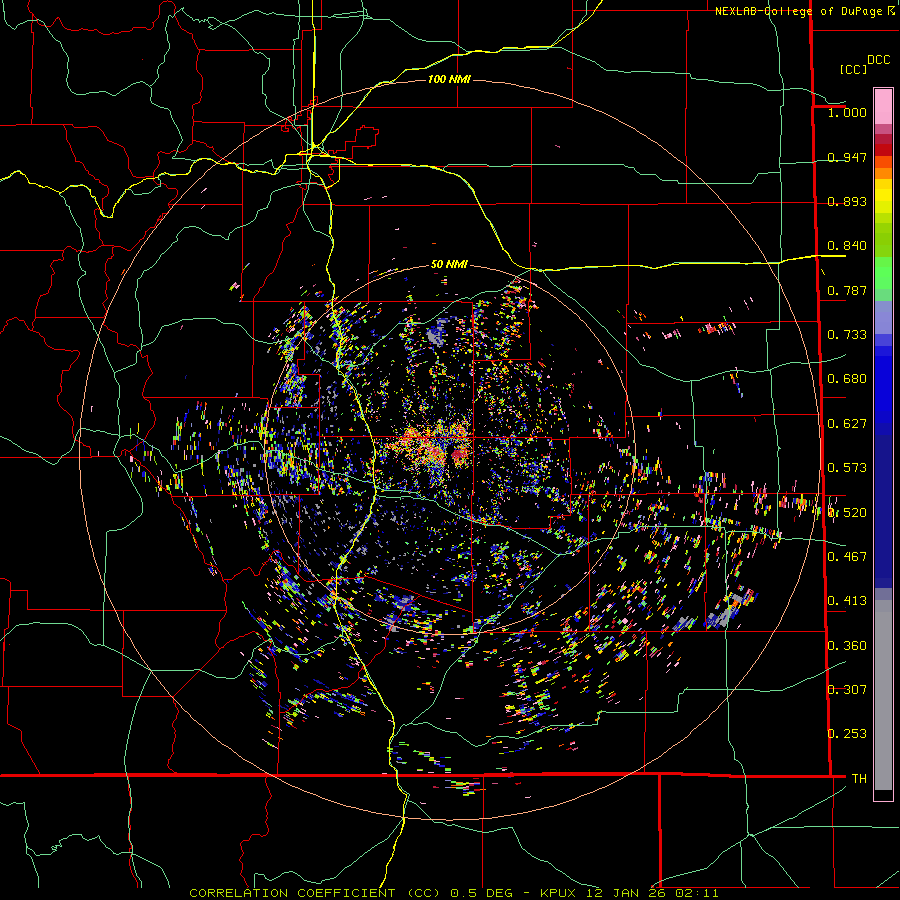Click the 0.733 color scale value

tap(847, 335)
